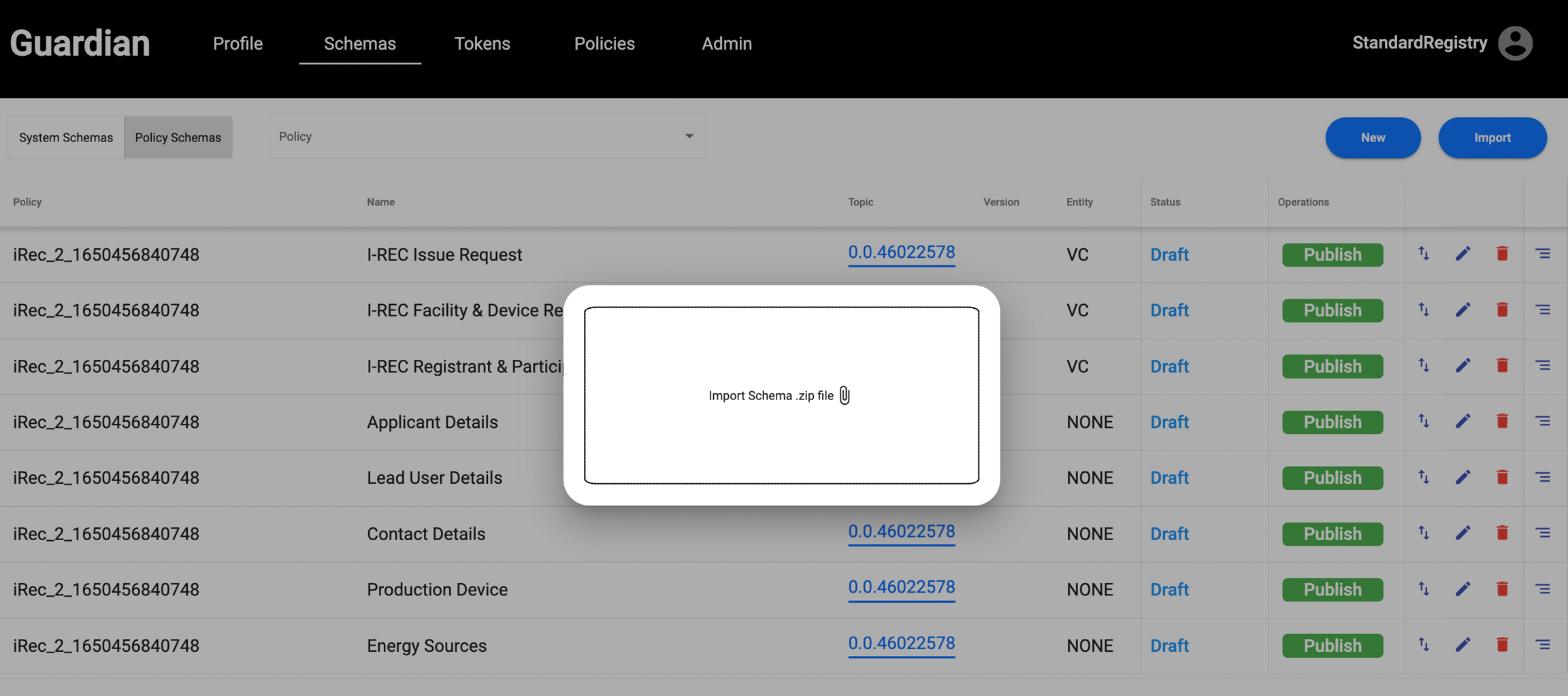This screenshot has width=1568, height=696.
Task: Publish the Production Device schema
Action: [x=1332, y=589]
